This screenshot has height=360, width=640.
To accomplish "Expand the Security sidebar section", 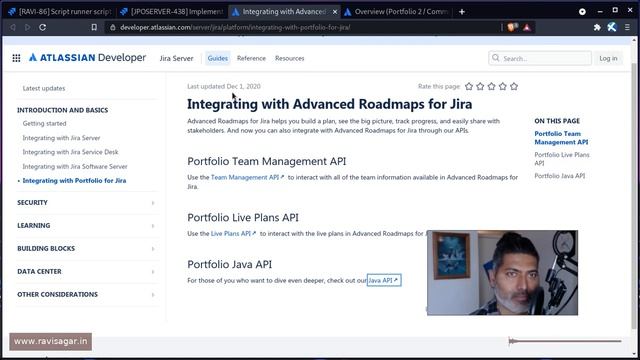I will click(86, 202).
